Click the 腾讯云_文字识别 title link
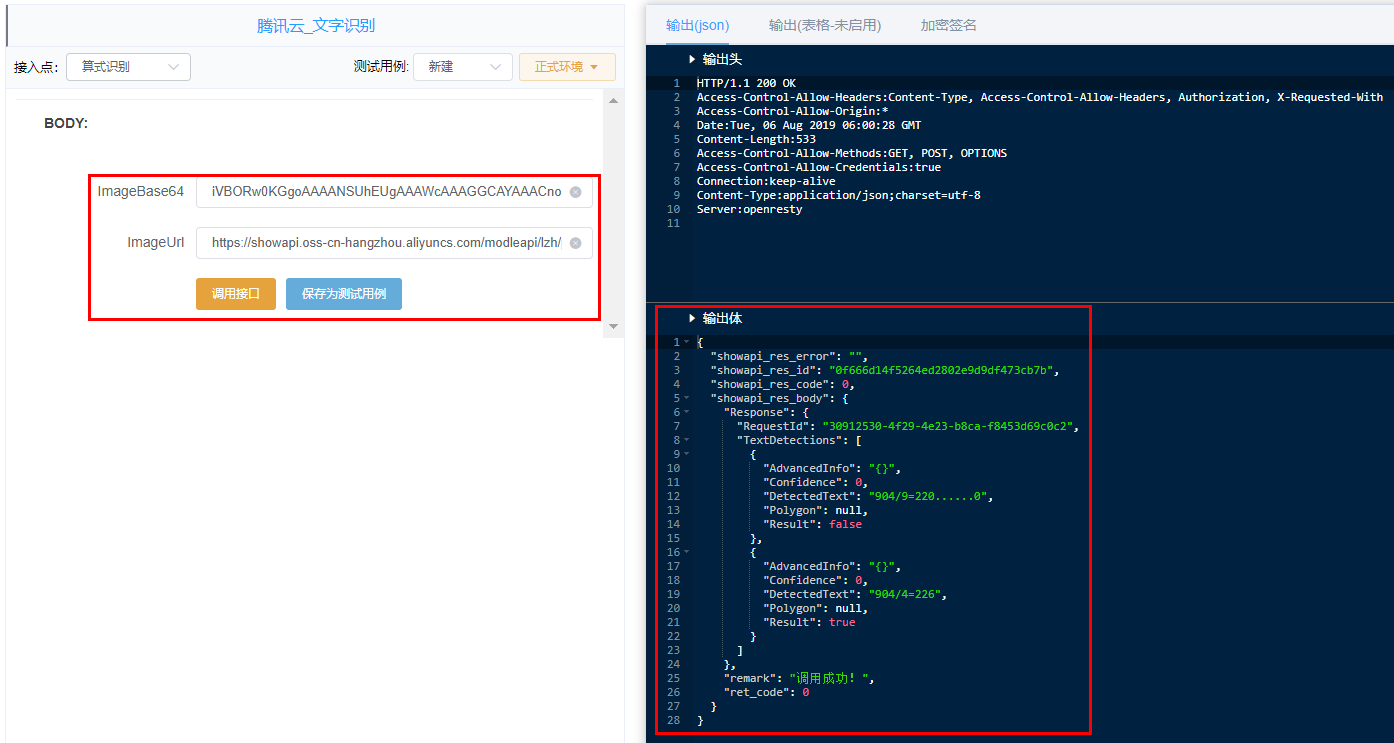The image size is (1394, 743). click(316, 26)
